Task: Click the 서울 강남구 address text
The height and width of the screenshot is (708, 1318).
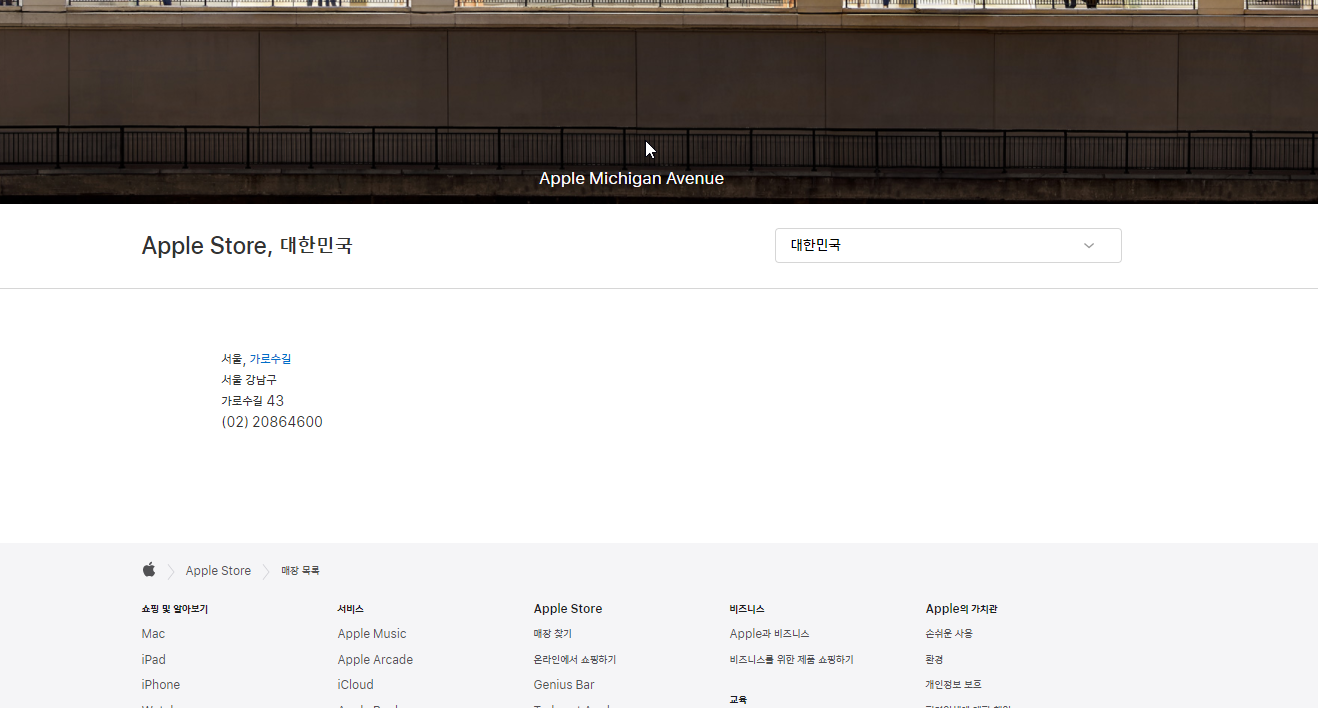Action: point(249,380)
